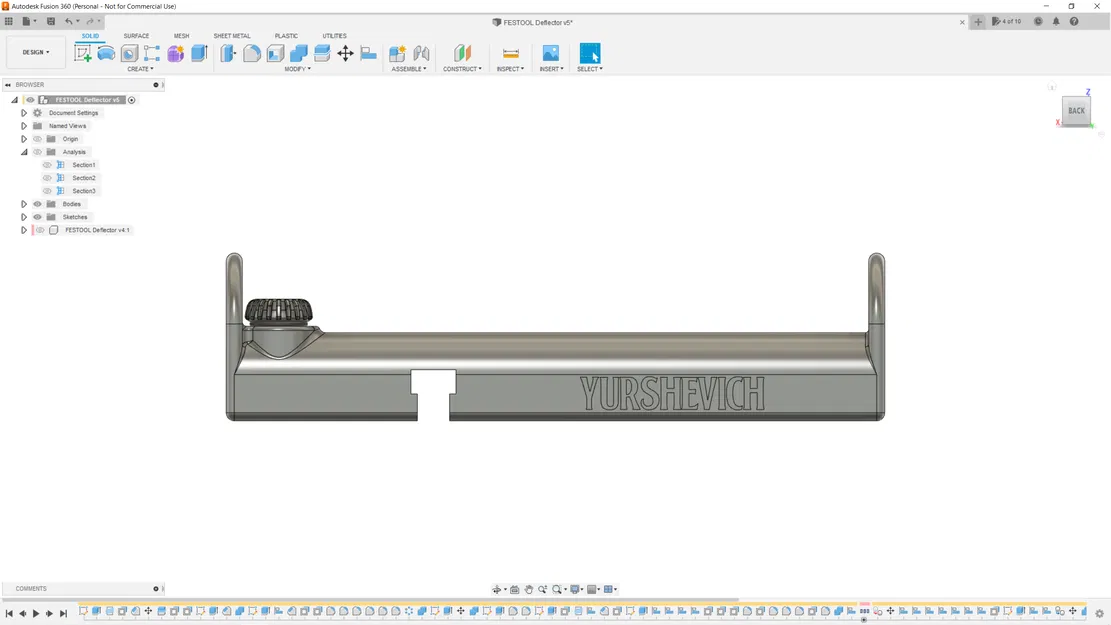Screen dimensions: 1111x625
Task: Activate the Move/Copy tool
Action: pyautogui.click(x=345, y=53)
